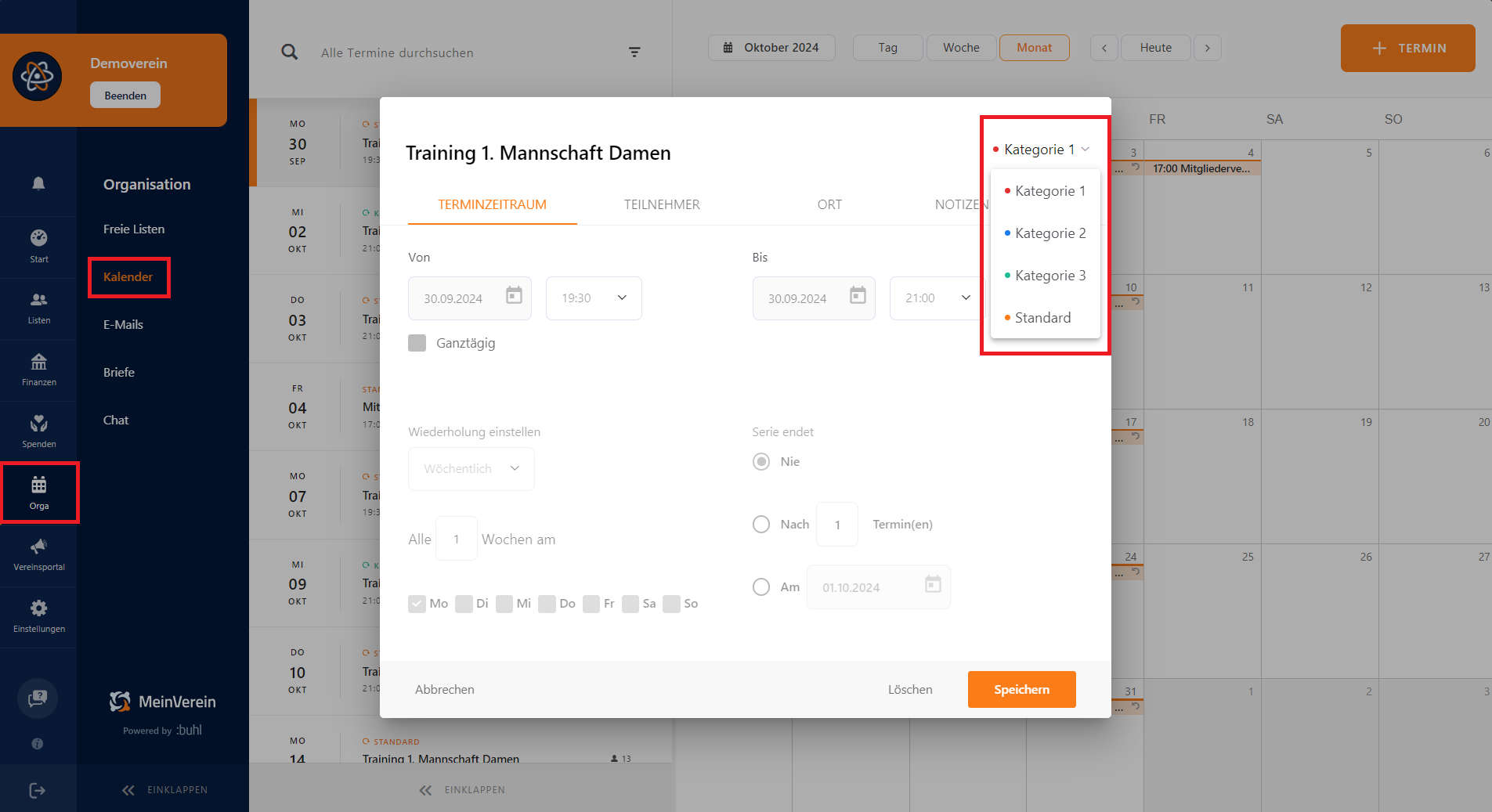
Task: Switch to the TEILNEHMER tab
Action: click(662, 204)
